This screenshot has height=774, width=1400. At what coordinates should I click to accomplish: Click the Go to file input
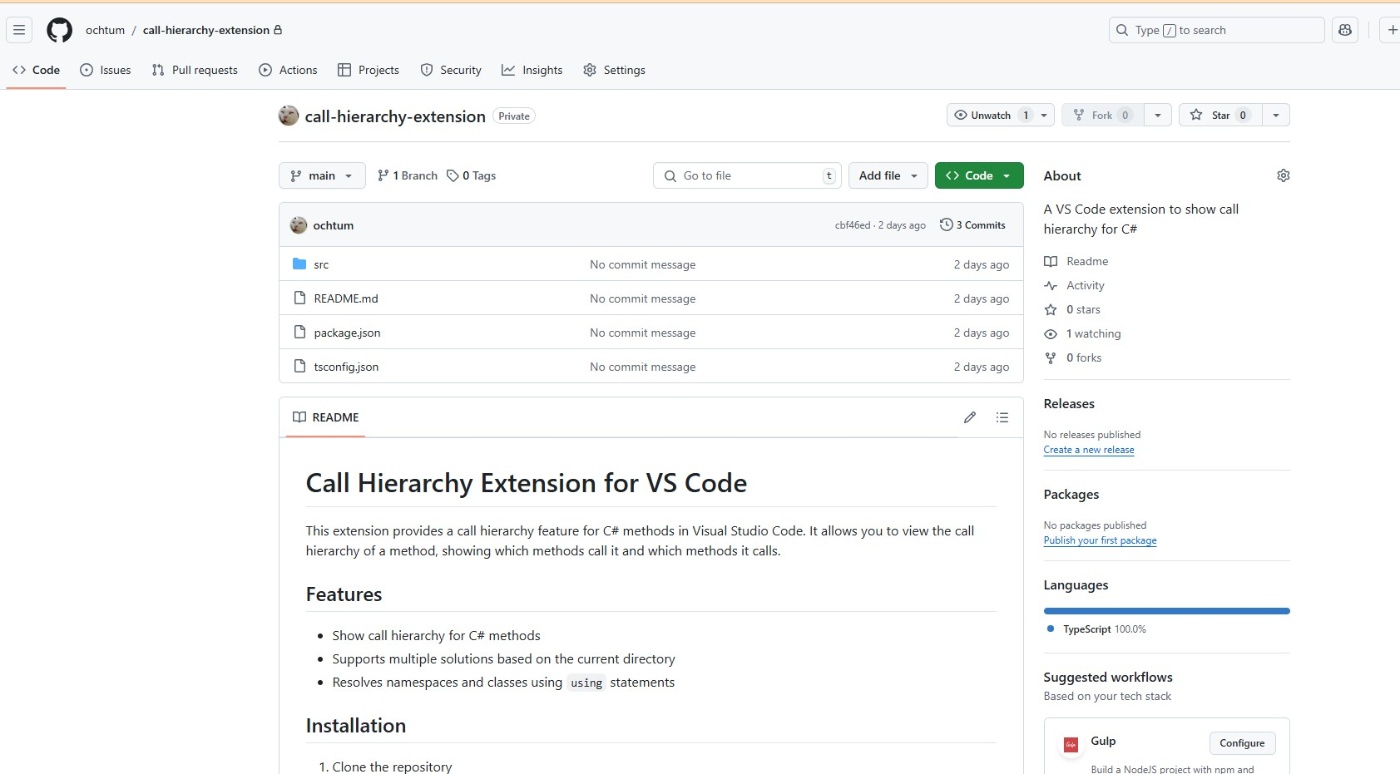click(747, 176)
